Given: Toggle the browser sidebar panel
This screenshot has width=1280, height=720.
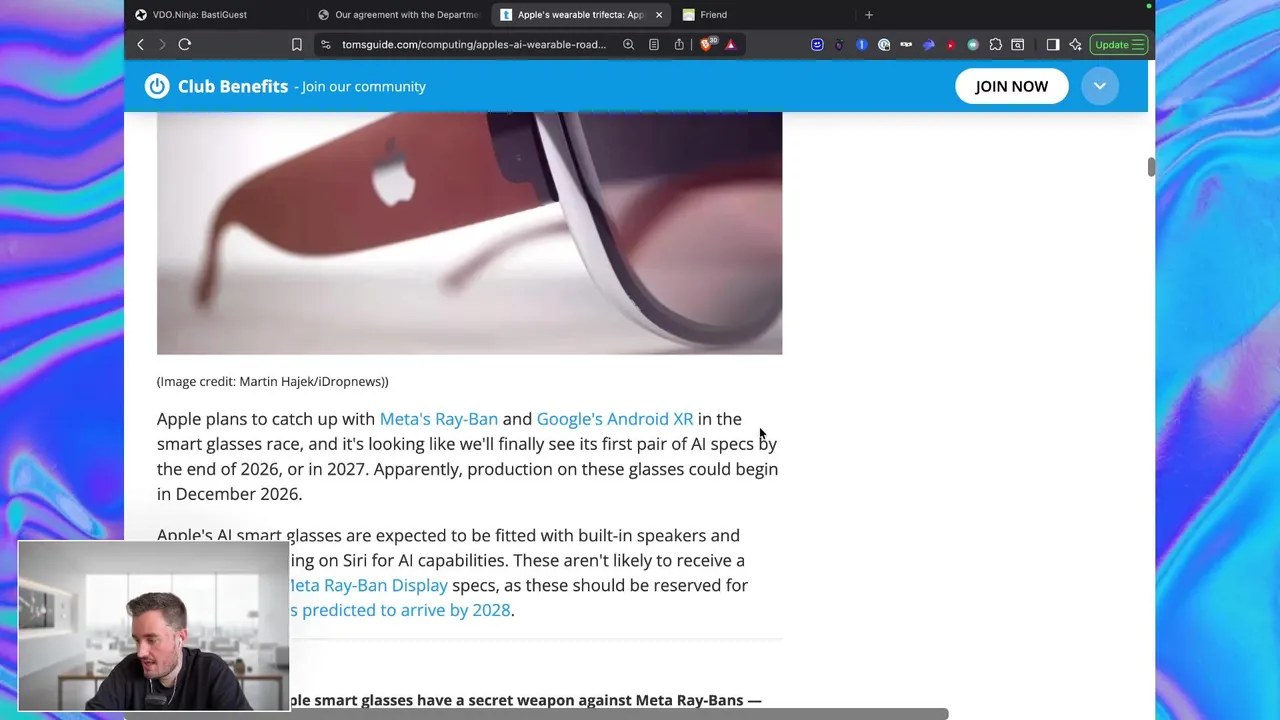Looking at the screenshot, I should [1053, 44].
